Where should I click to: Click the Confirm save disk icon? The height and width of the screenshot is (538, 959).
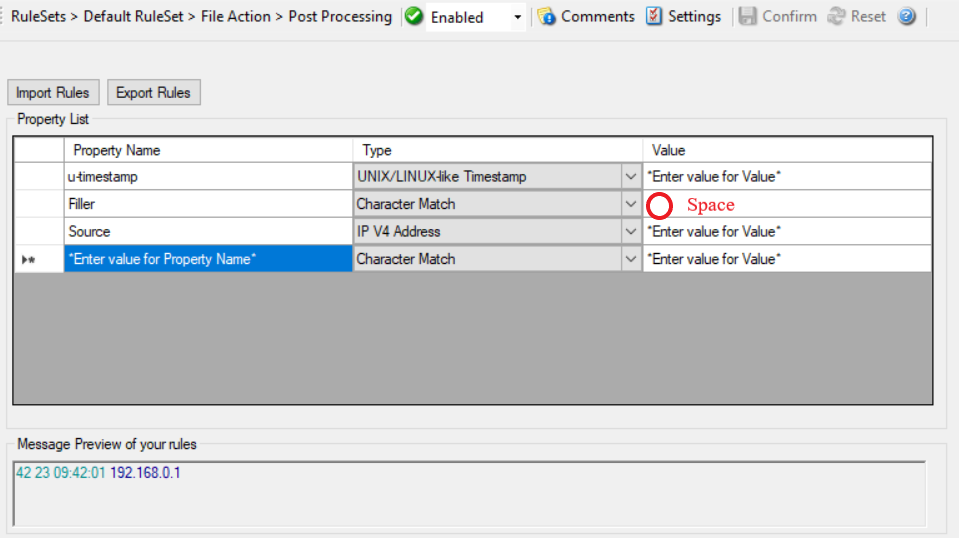[748, 17]
